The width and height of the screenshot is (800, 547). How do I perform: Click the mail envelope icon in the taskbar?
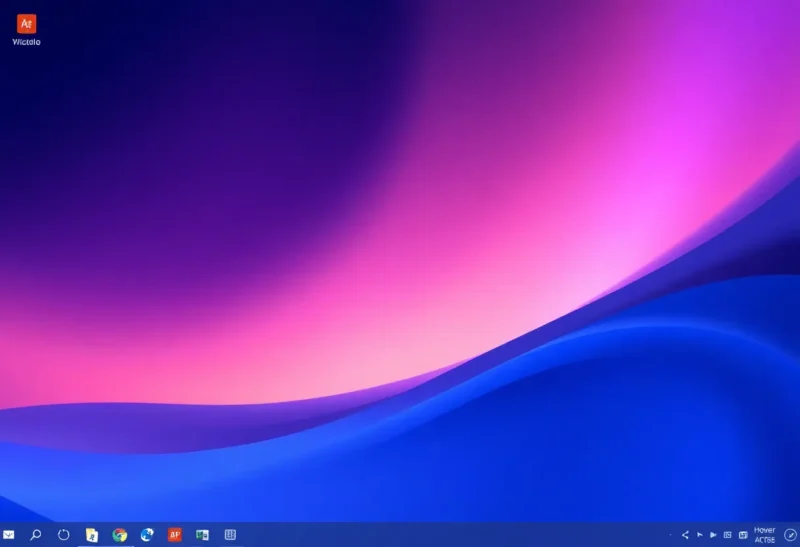[9, 535]
